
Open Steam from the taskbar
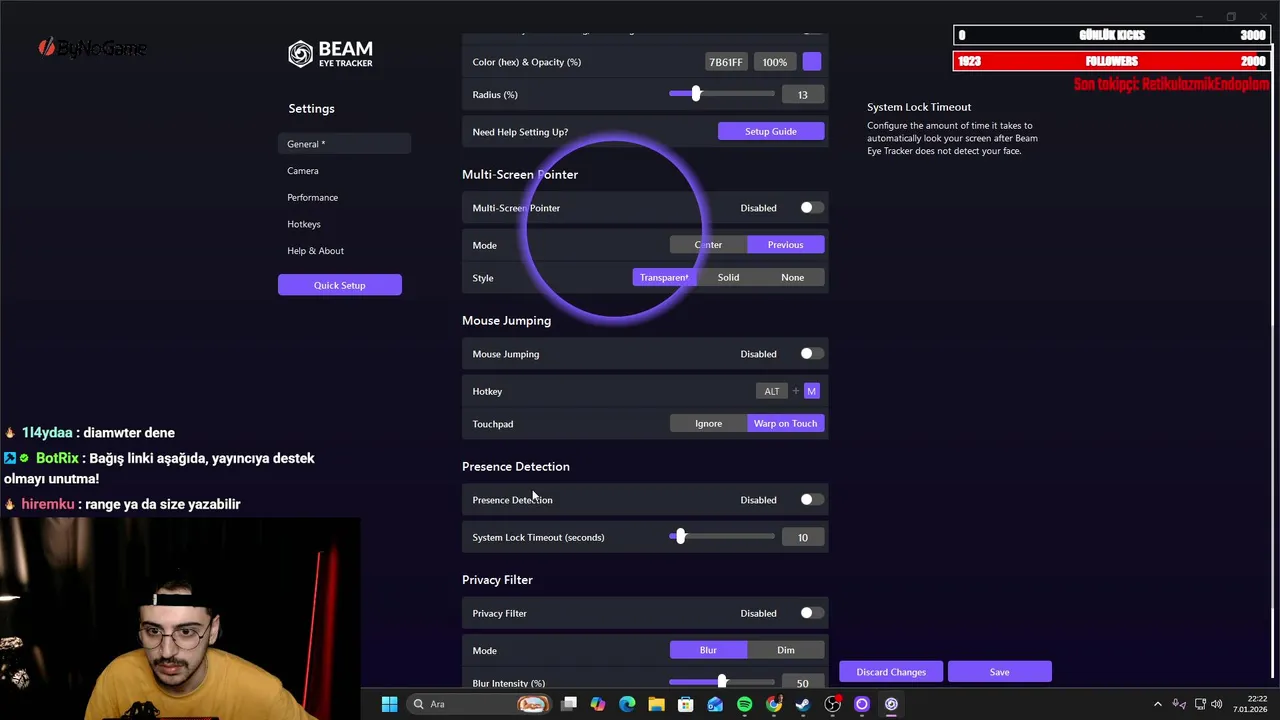click(x=803, y=704)
